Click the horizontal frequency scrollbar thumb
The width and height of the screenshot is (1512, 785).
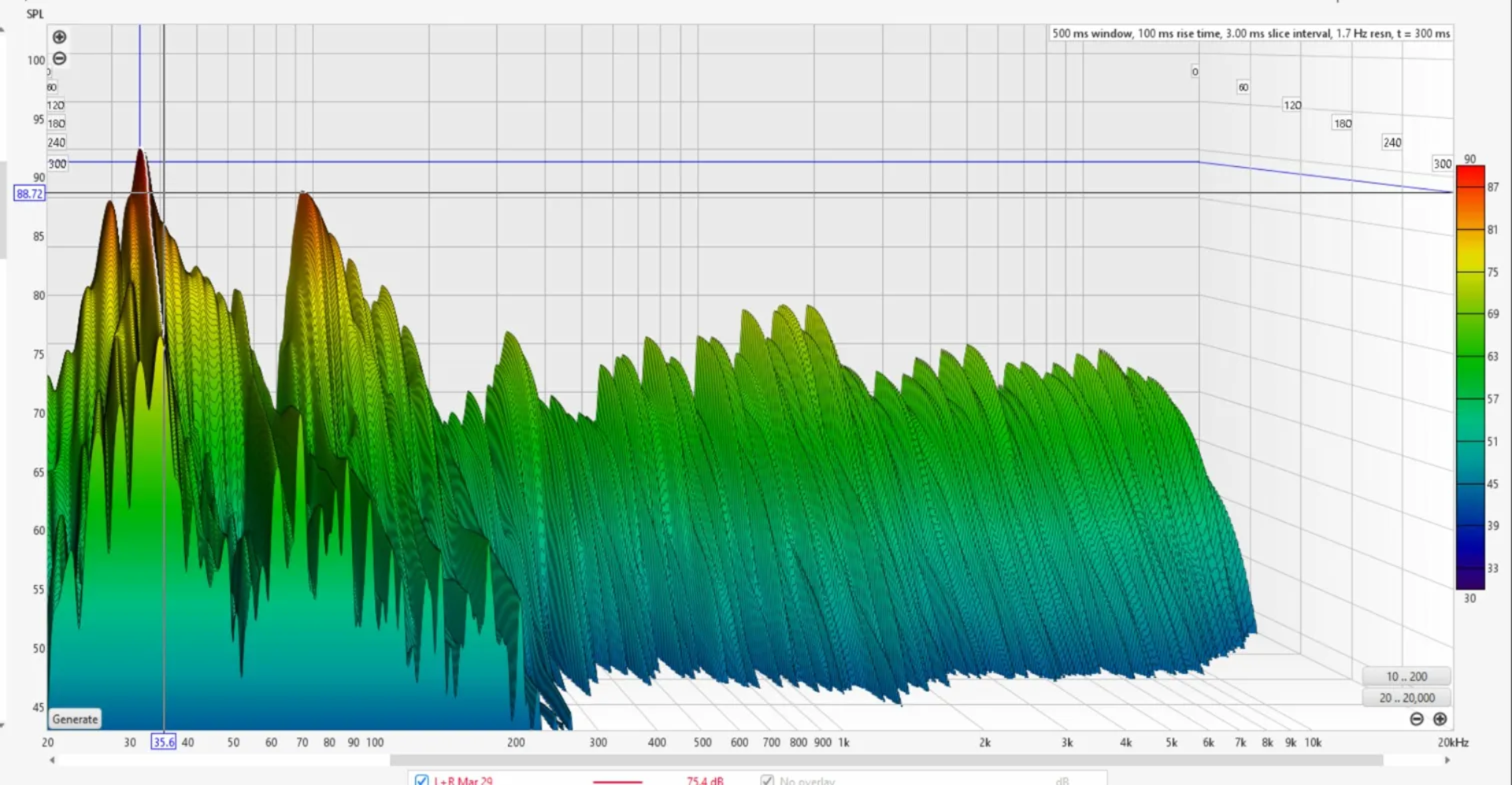click(886, 760)
